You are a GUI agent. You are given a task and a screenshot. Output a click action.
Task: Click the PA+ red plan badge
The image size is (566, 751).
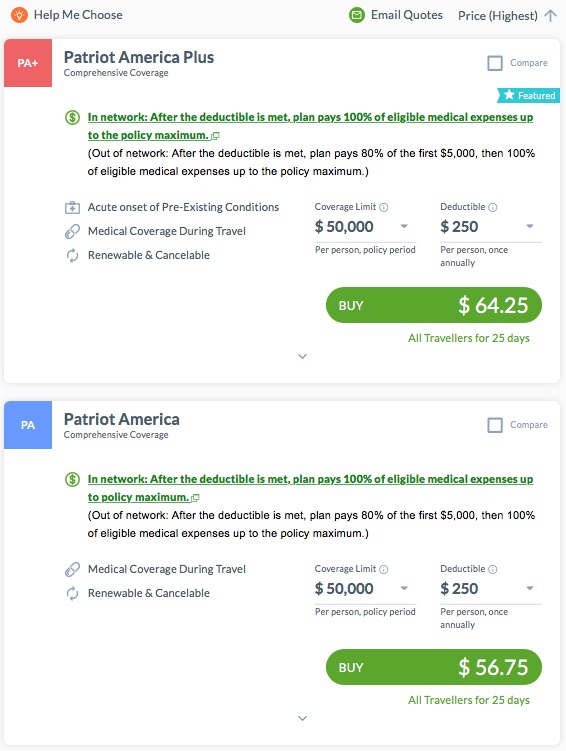coord(28,63)
